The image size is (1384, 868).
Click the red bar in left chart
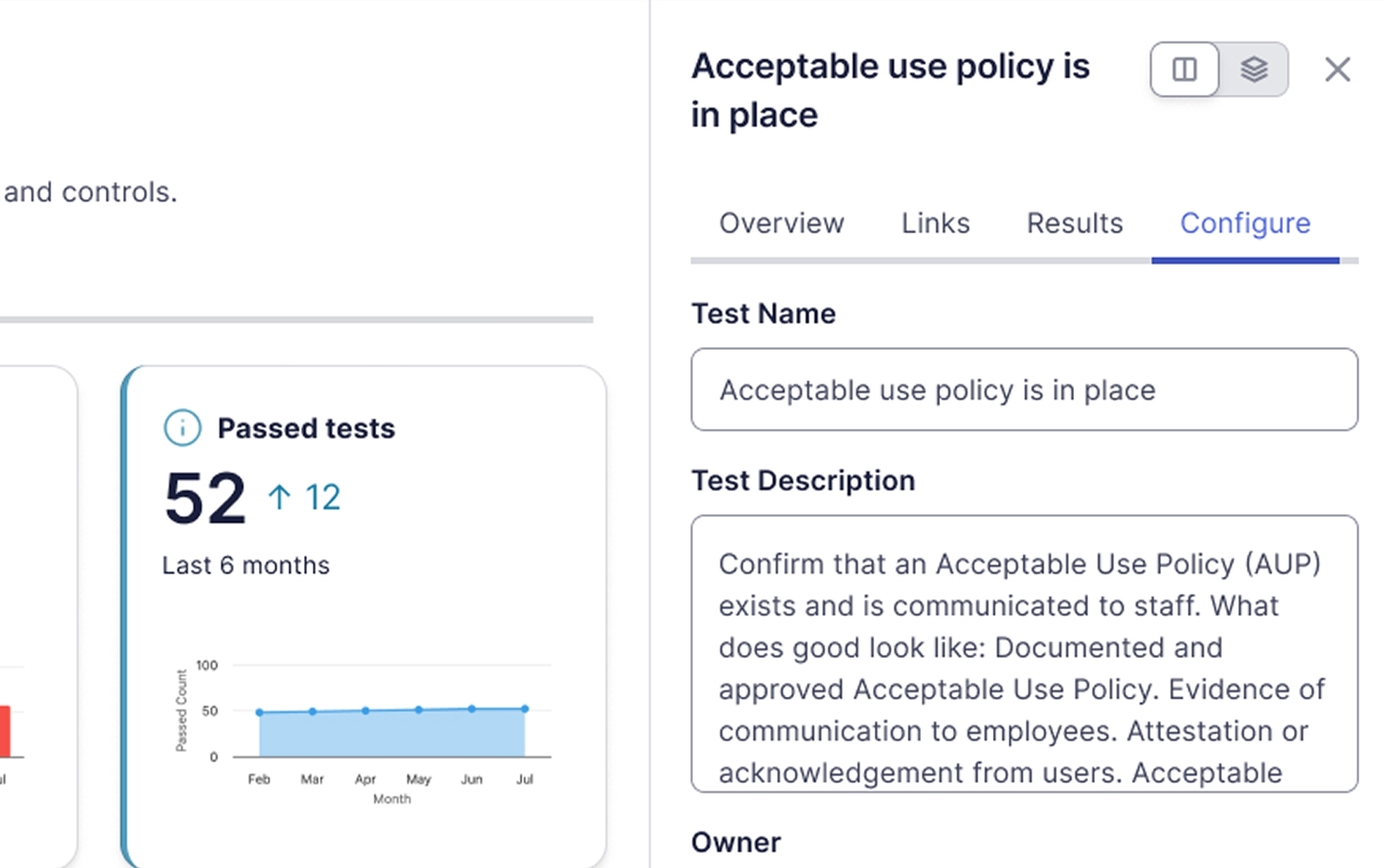click(5, 731)
